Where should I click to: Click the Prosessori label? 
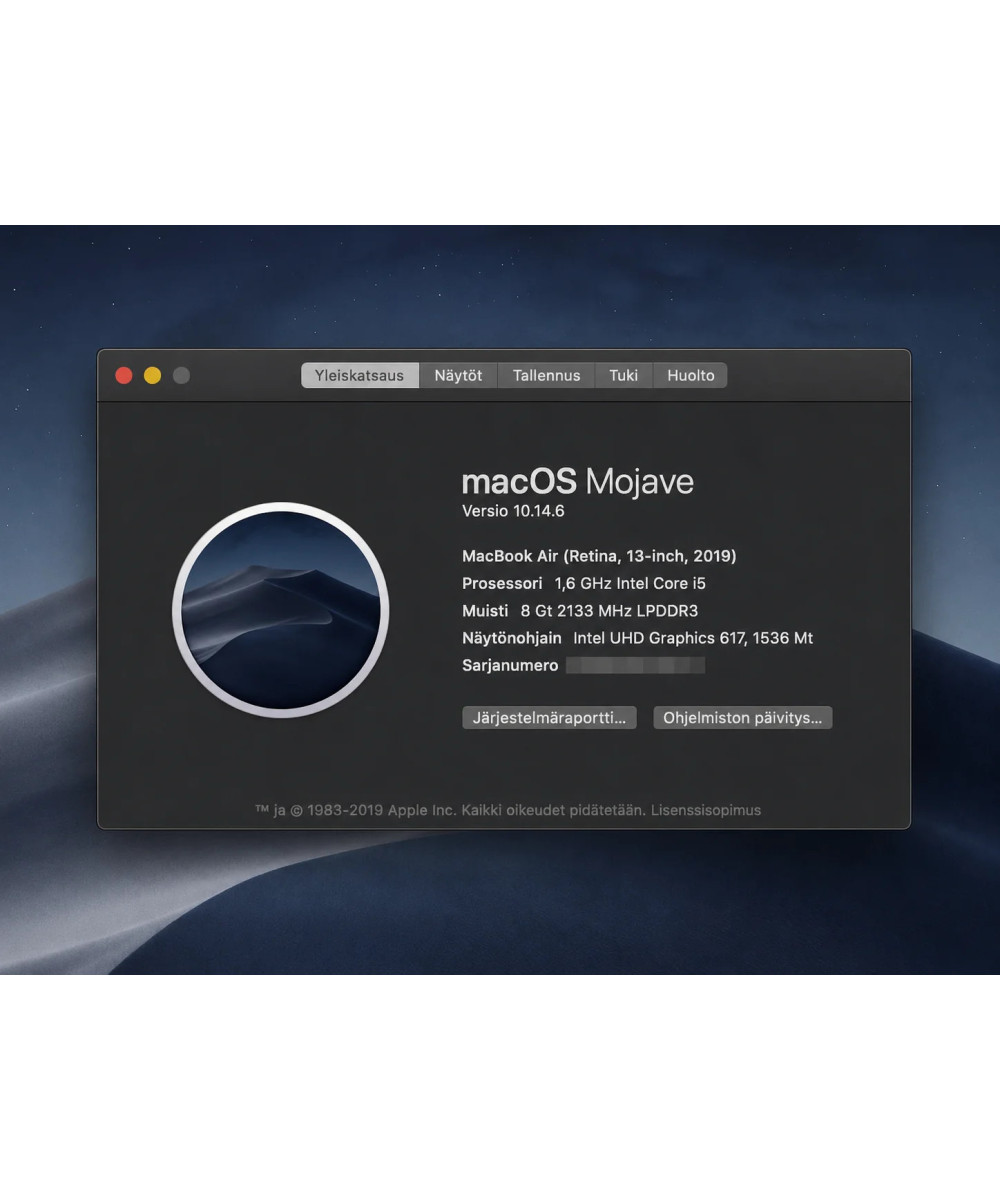(502, 584)
